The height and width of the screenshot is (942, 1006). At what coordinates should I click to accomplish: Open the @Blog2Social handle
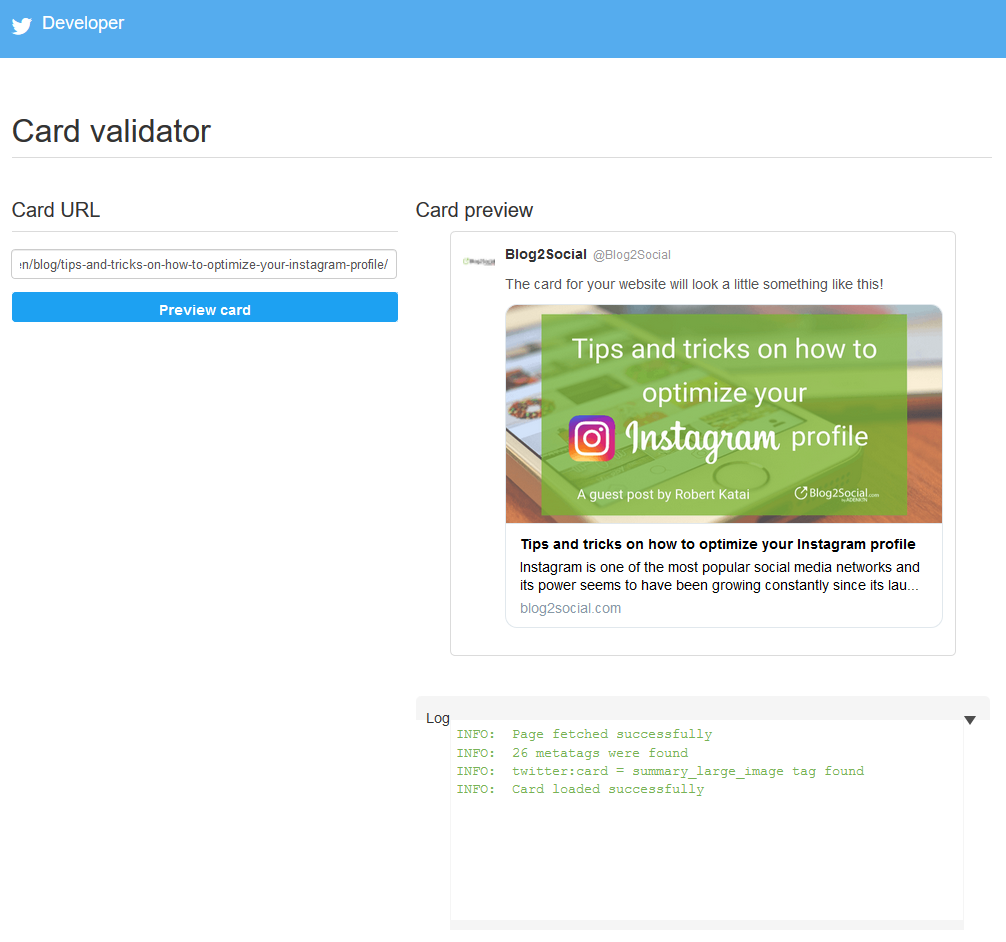click(x=632, y=255)
